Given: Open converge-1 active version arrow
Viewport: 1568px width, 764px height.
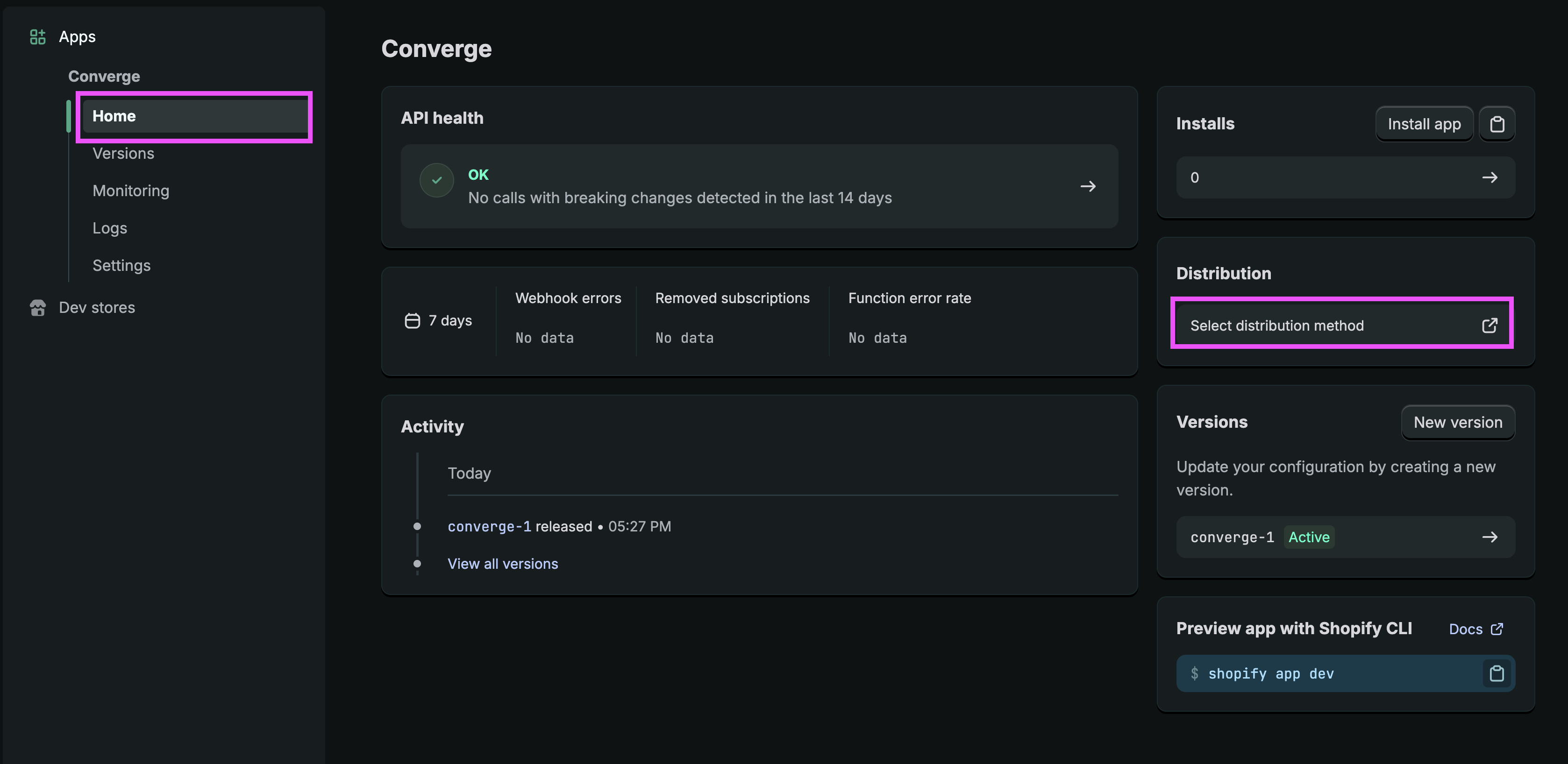Looking at the screenshot, I should pos(1490,537).
